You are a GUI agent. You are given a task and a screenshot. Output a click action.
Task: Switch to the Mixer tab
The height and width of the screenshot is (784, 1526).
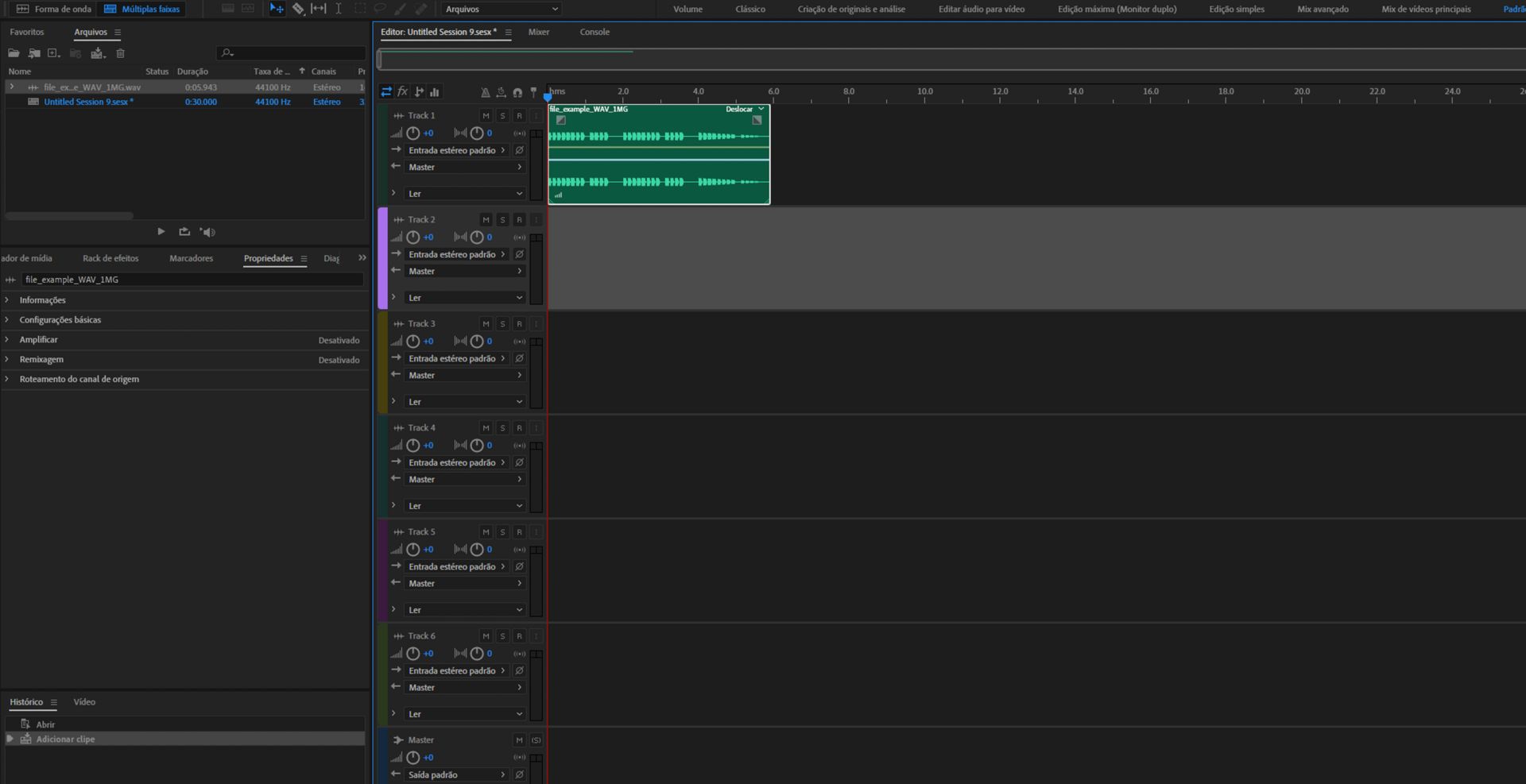[539, 32]
